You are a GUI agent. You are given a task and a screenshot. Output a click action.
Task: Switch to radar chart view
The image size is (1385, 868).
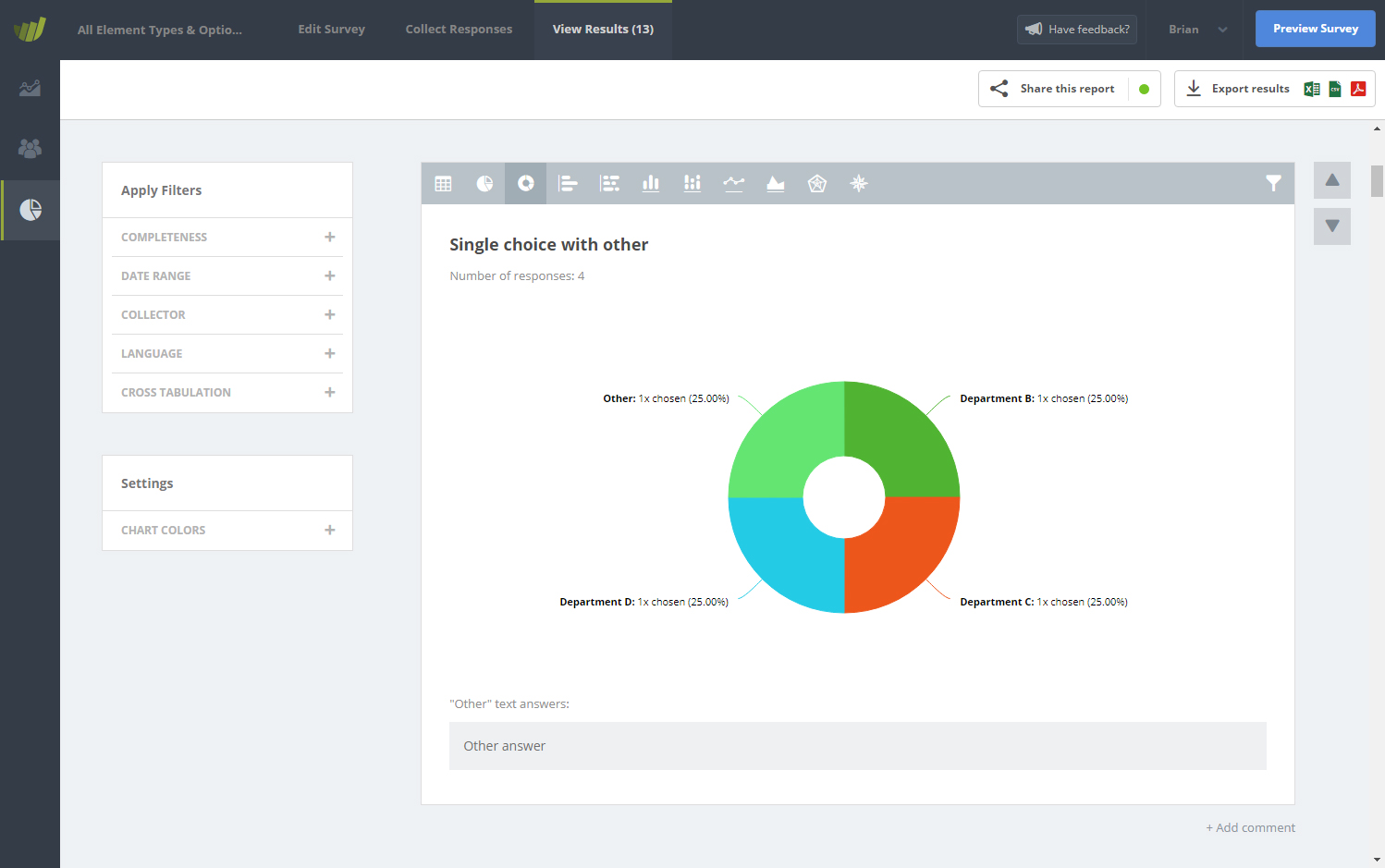tap(817, 184)
